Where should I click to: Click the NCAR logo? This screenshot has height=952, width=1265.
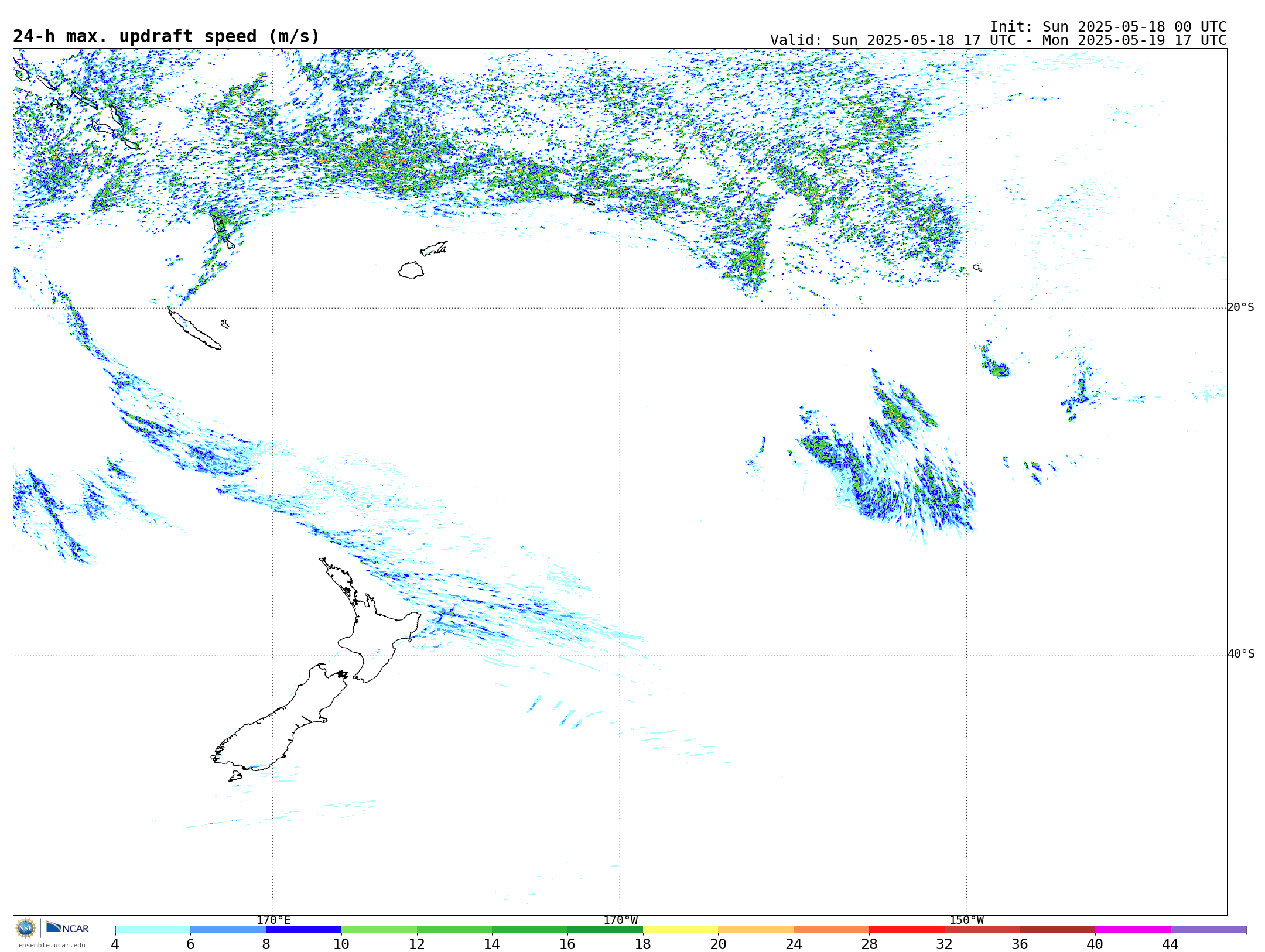click(67, 927)
